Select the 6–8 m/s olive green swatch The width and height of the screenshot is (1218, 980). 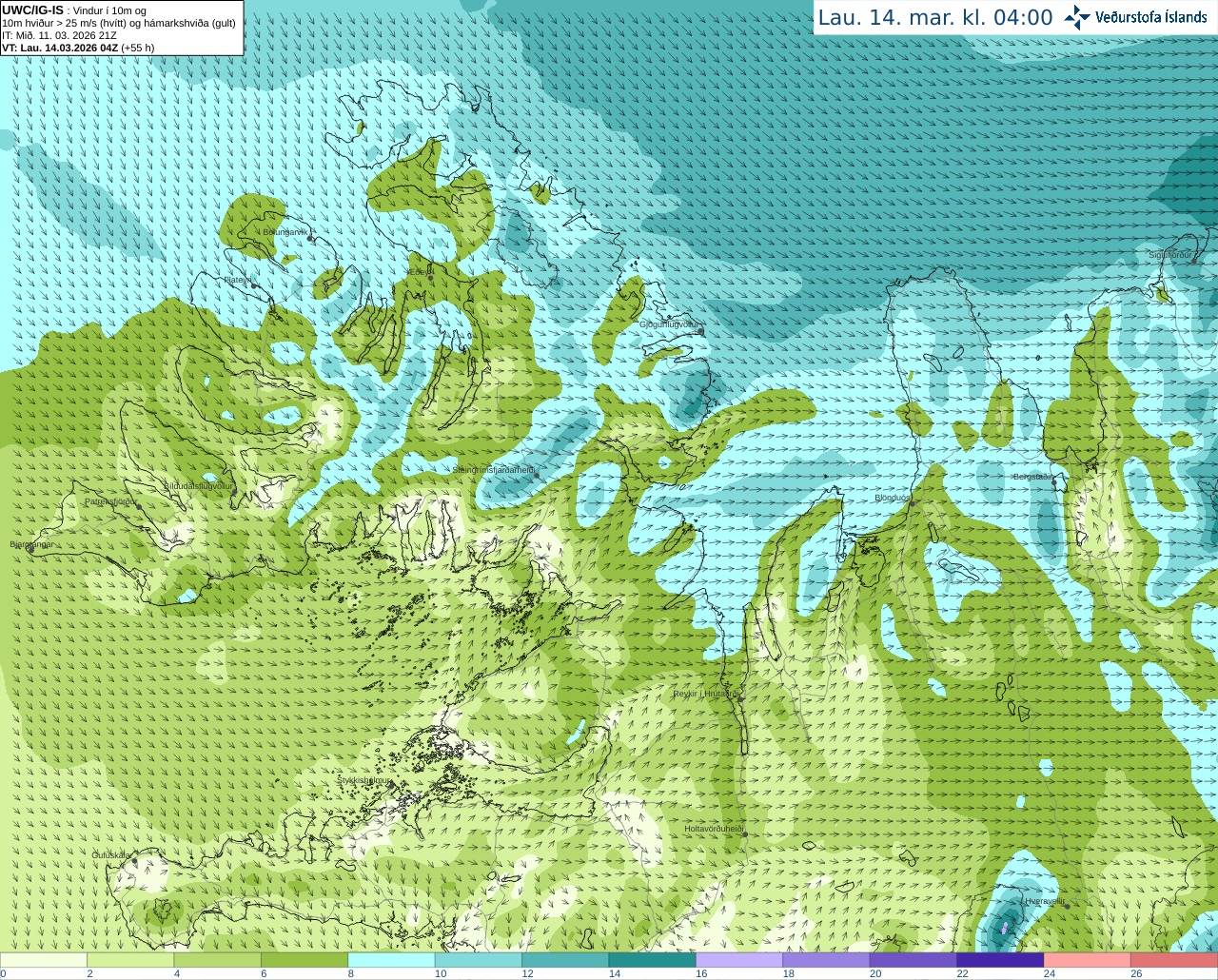304,960
